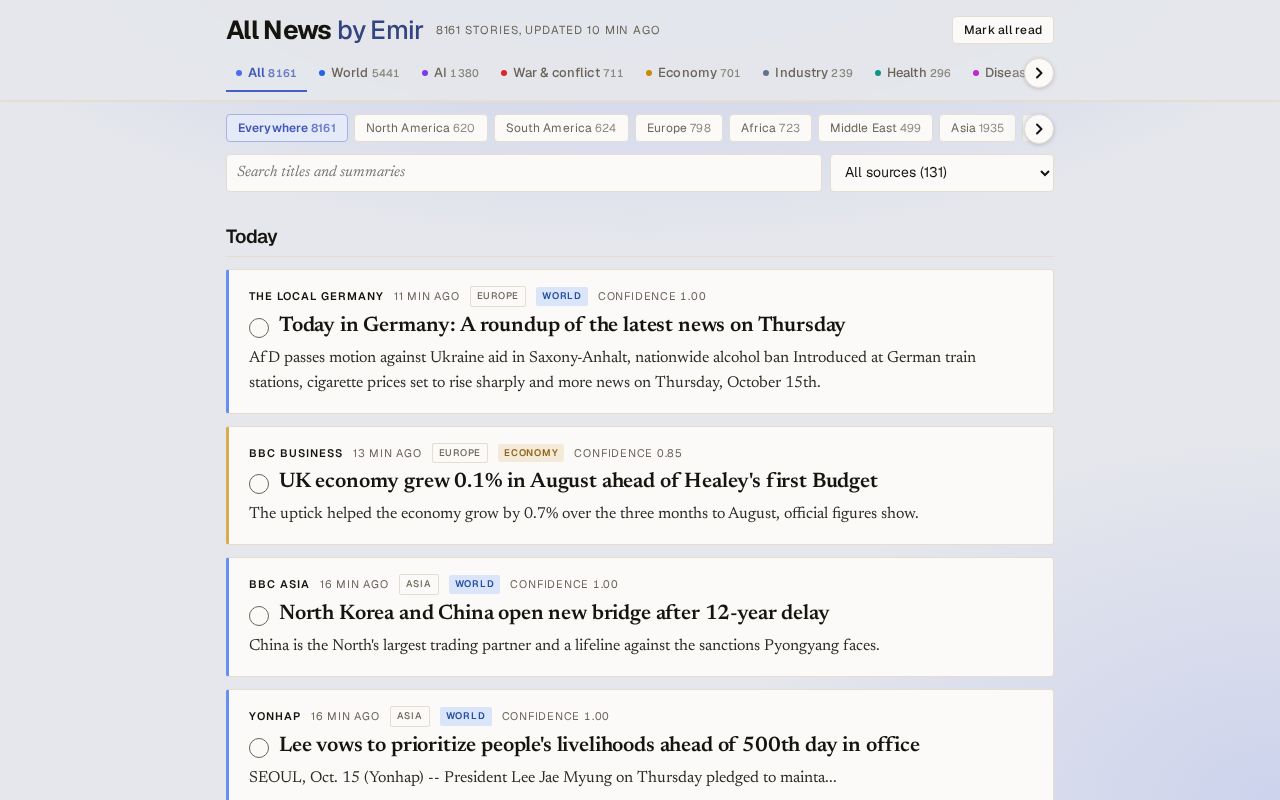Filter stories by Asia region

[x=977, y=128]
